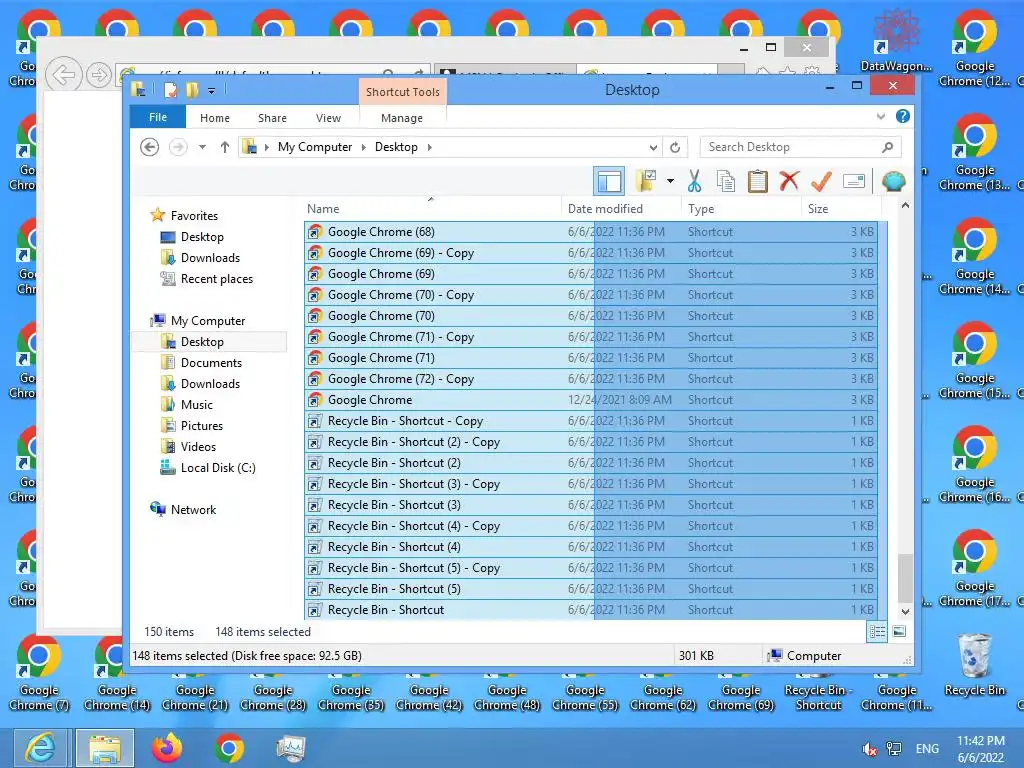The height and width of the screenshot is (768, 1024).
Task: Open the Customize Quick Access Toolbar dropdown
Action: (211, 91)
